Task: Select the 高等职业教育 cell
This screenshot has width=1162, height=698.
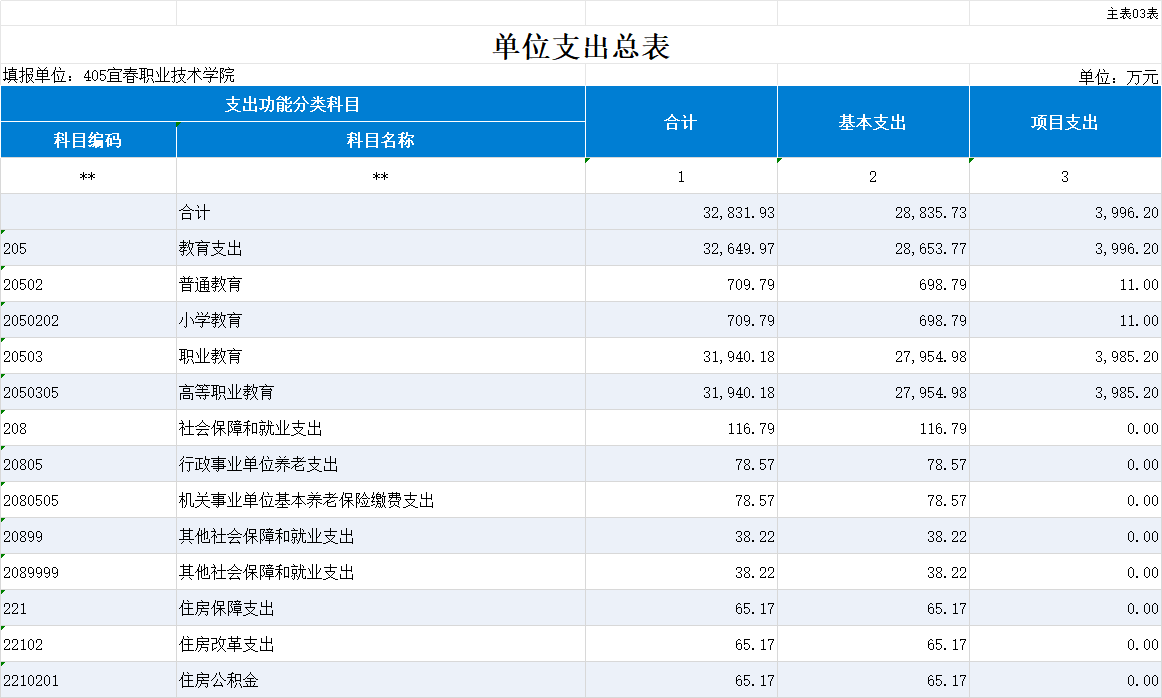Action: [x=226, y=393]
